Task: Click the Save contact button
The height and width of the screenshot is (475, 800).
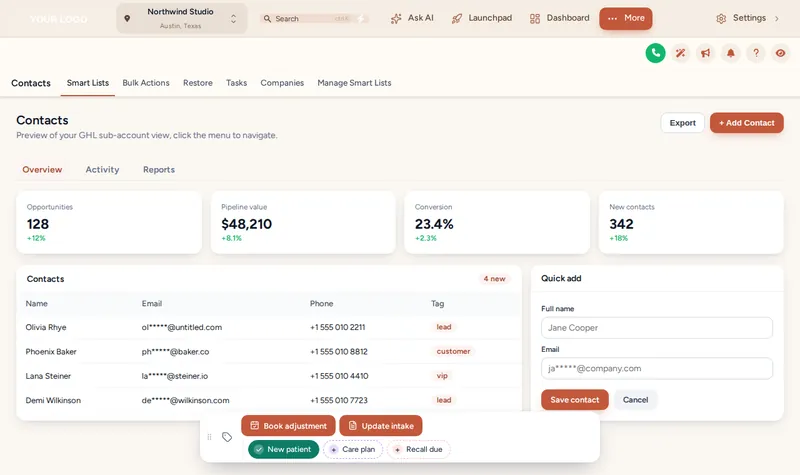Action: (574, 400)
